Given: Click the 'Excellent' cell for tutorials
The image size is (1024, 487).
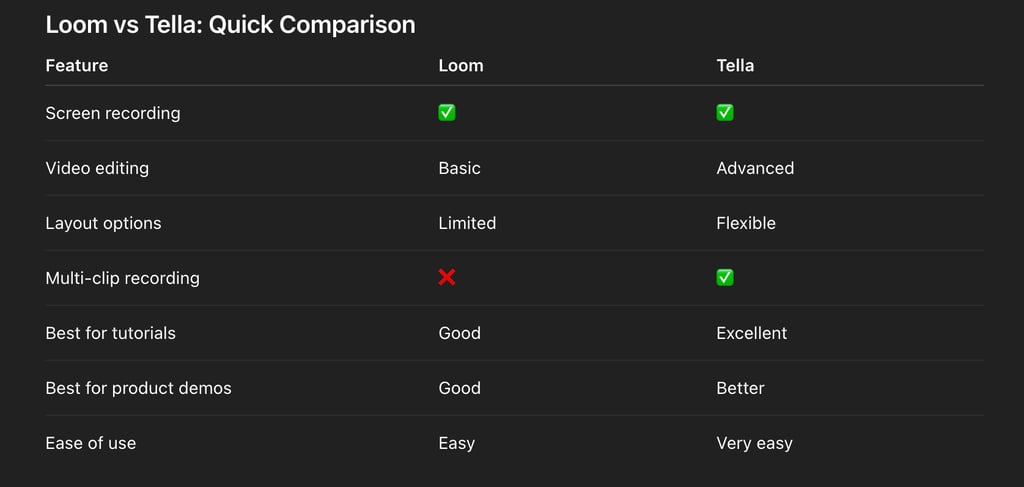Looking at the screenshot, I should pyautogui.click(x=751, y=333).
